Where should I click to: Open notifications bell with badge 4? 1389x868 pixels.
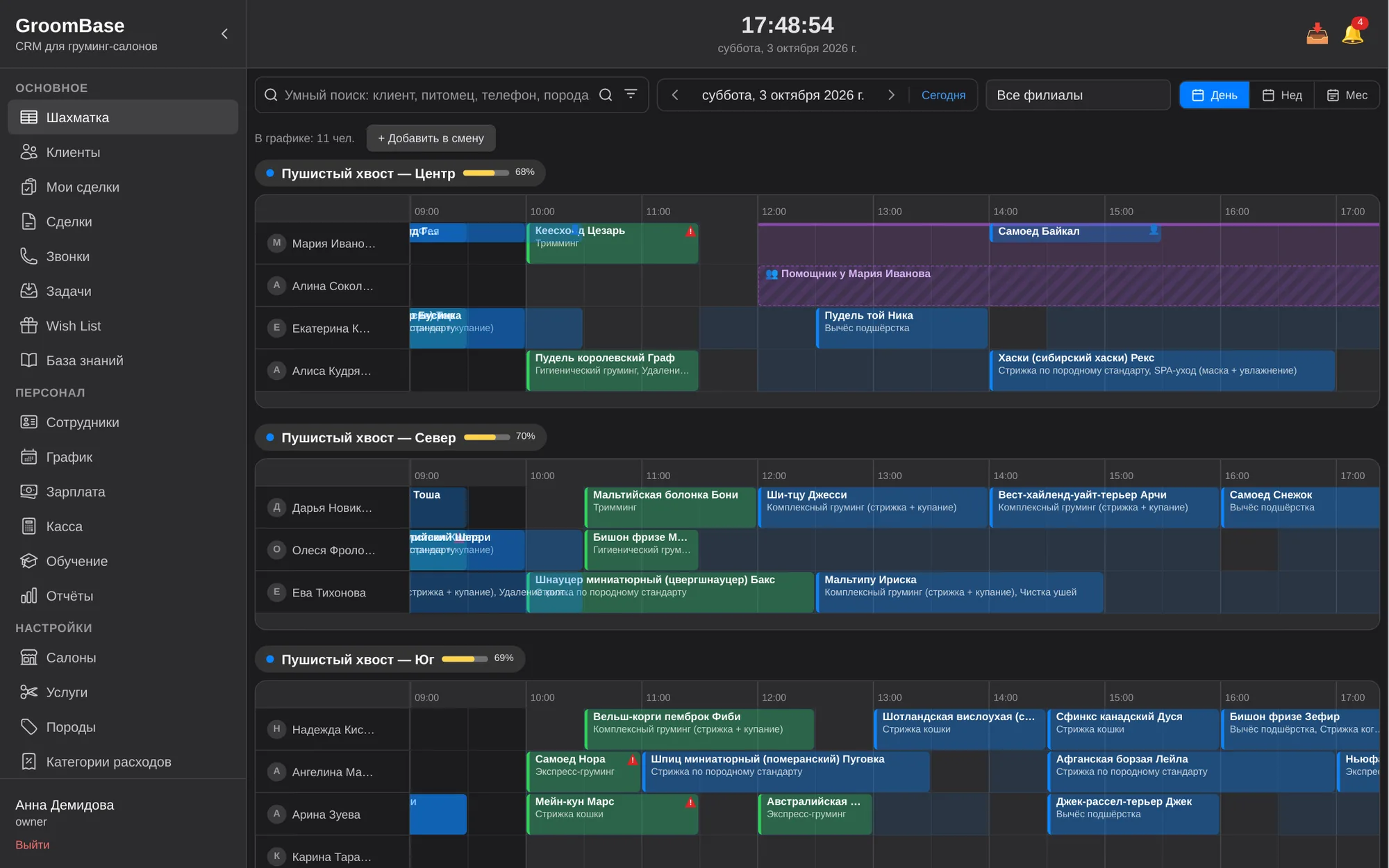(1353, 33)
